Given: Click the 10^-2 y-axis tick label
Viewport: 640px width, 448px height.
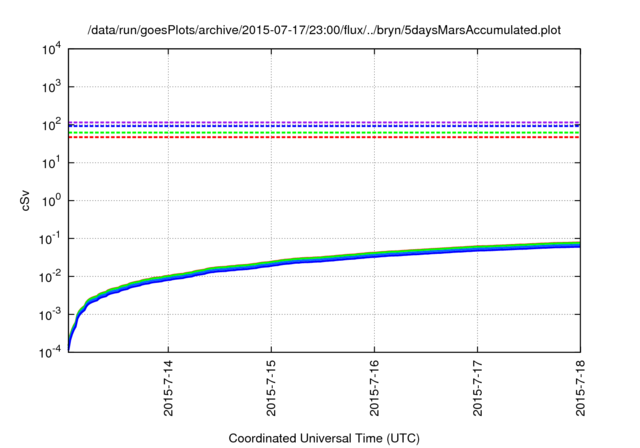Looking at the screenshot, I should [50, 277].
